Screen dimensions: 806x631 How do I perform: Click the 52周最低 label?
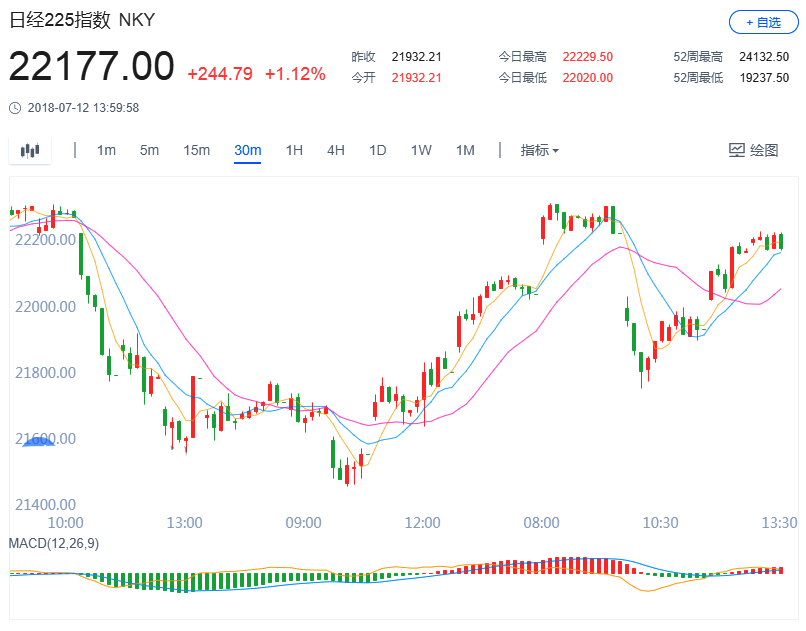pyautogui.click(x=698, y=78)
